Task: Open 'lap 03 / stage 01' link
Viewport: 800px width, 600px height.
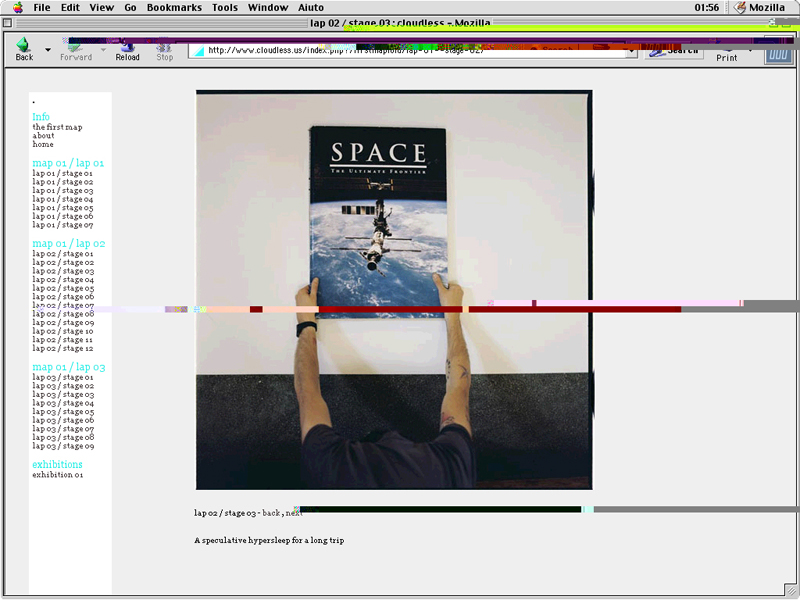Action: [x=63, y=378]
